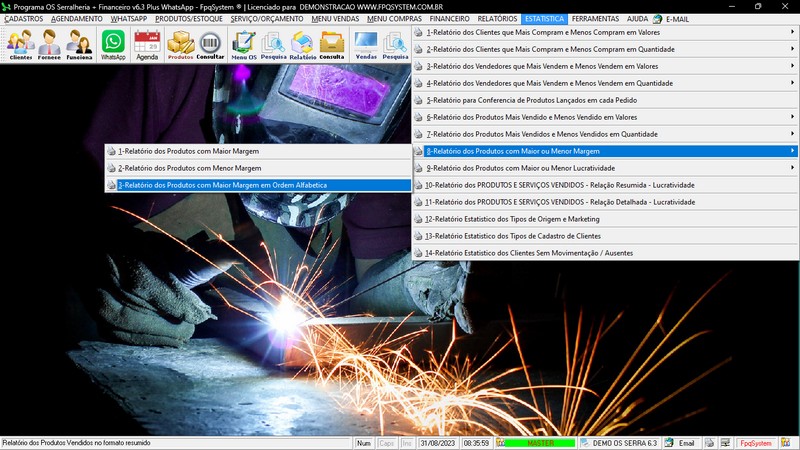Open the Clientes toolbar icon
The width and height of the screenshot is (800, 450).
coord(20,45)
